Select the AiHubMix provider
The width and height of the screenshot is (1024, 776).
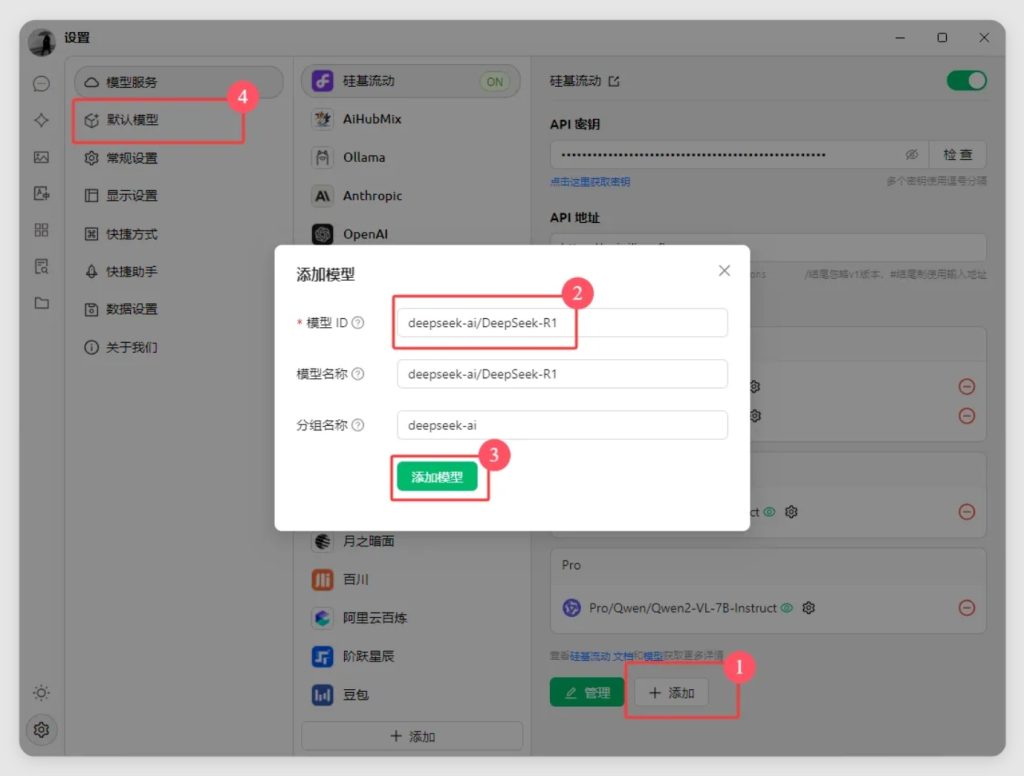(410, 119)
